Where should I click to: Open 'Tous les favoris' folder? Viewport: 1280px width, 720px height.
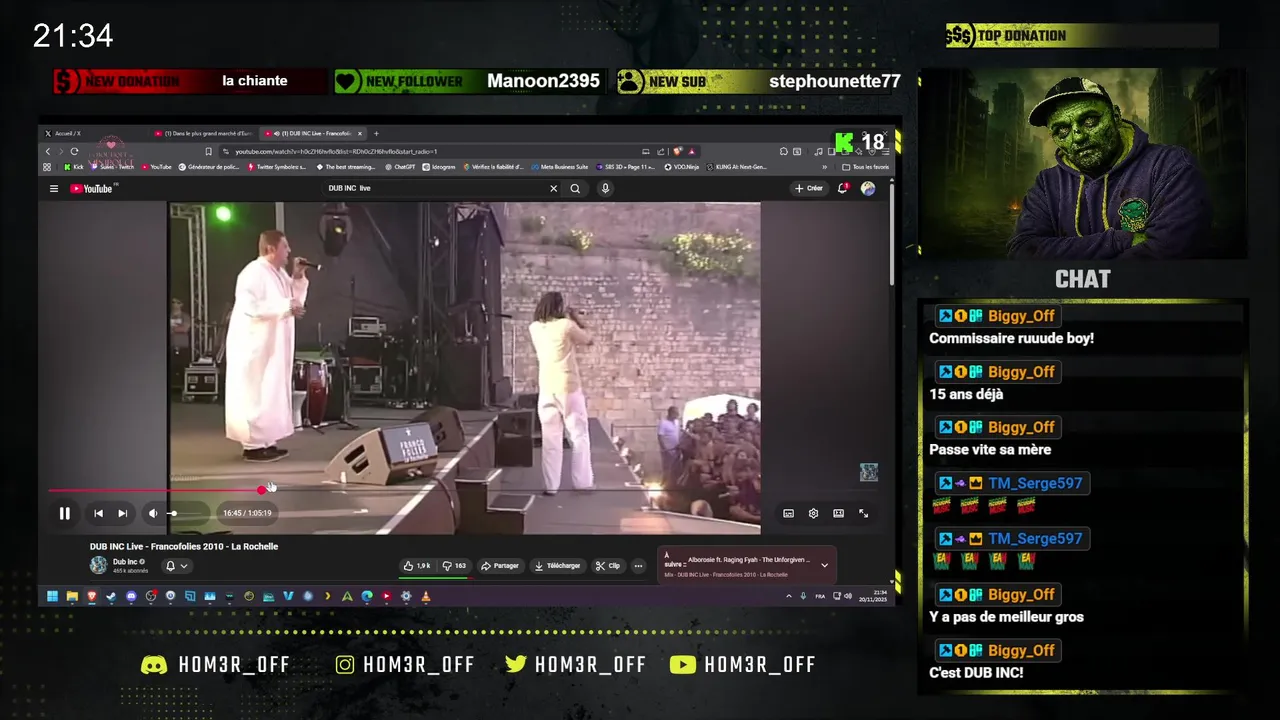pos(866,167)
